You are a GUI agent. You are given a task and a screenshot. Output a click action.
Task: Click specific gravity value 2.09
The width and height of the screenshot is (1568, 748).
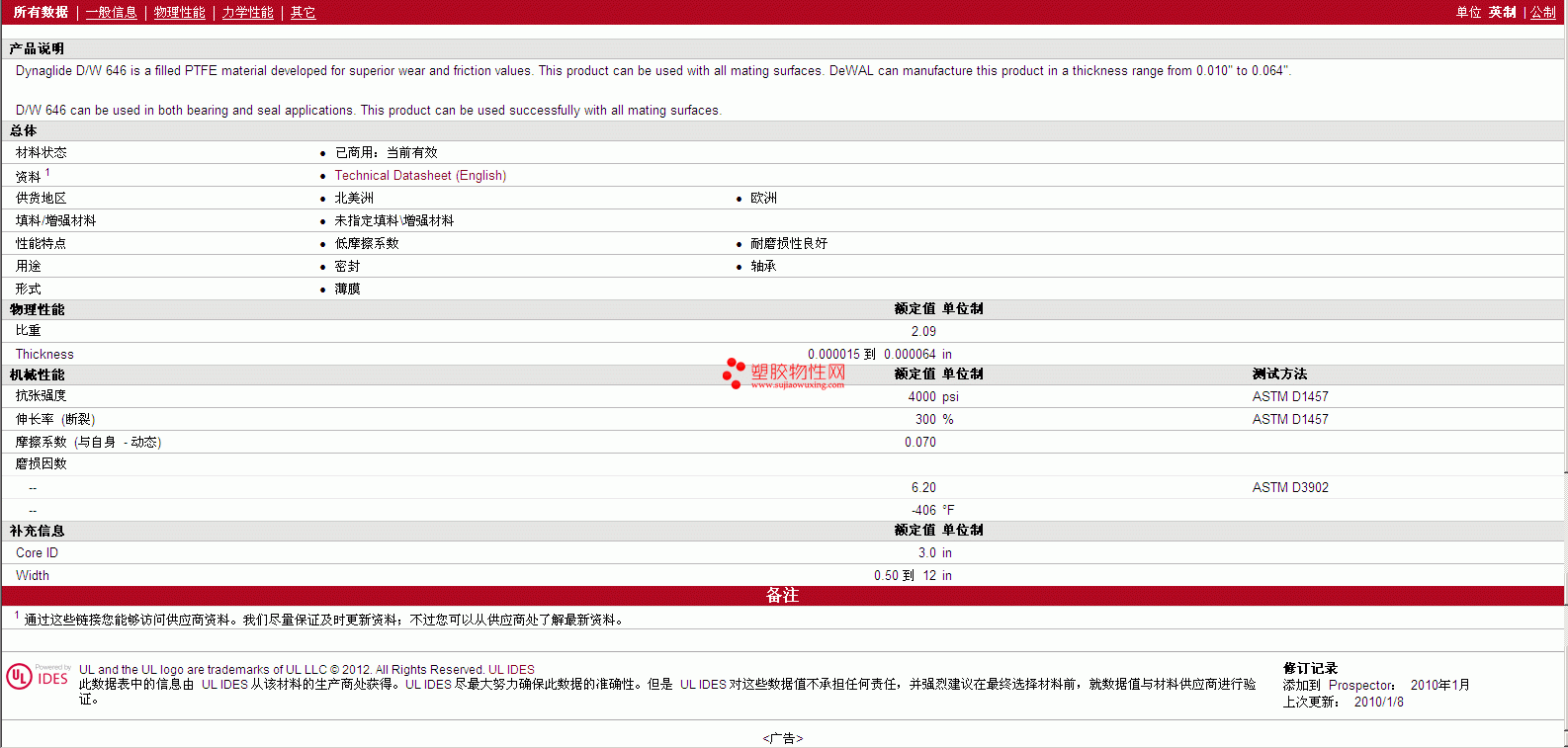[x=923, y=331]
